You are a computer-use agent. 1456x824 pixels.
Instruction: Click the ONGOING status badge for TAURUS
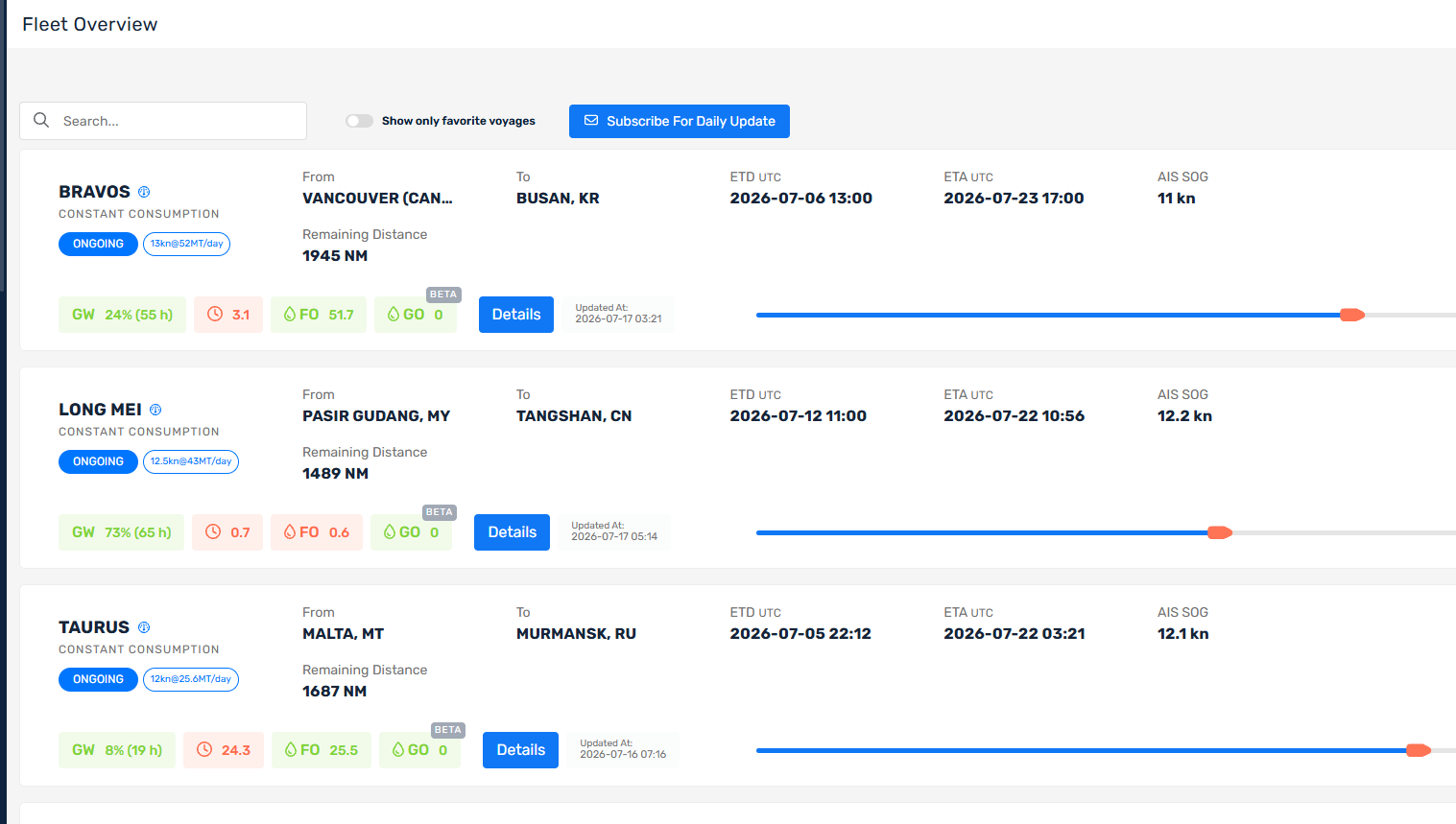pos(98,679)
